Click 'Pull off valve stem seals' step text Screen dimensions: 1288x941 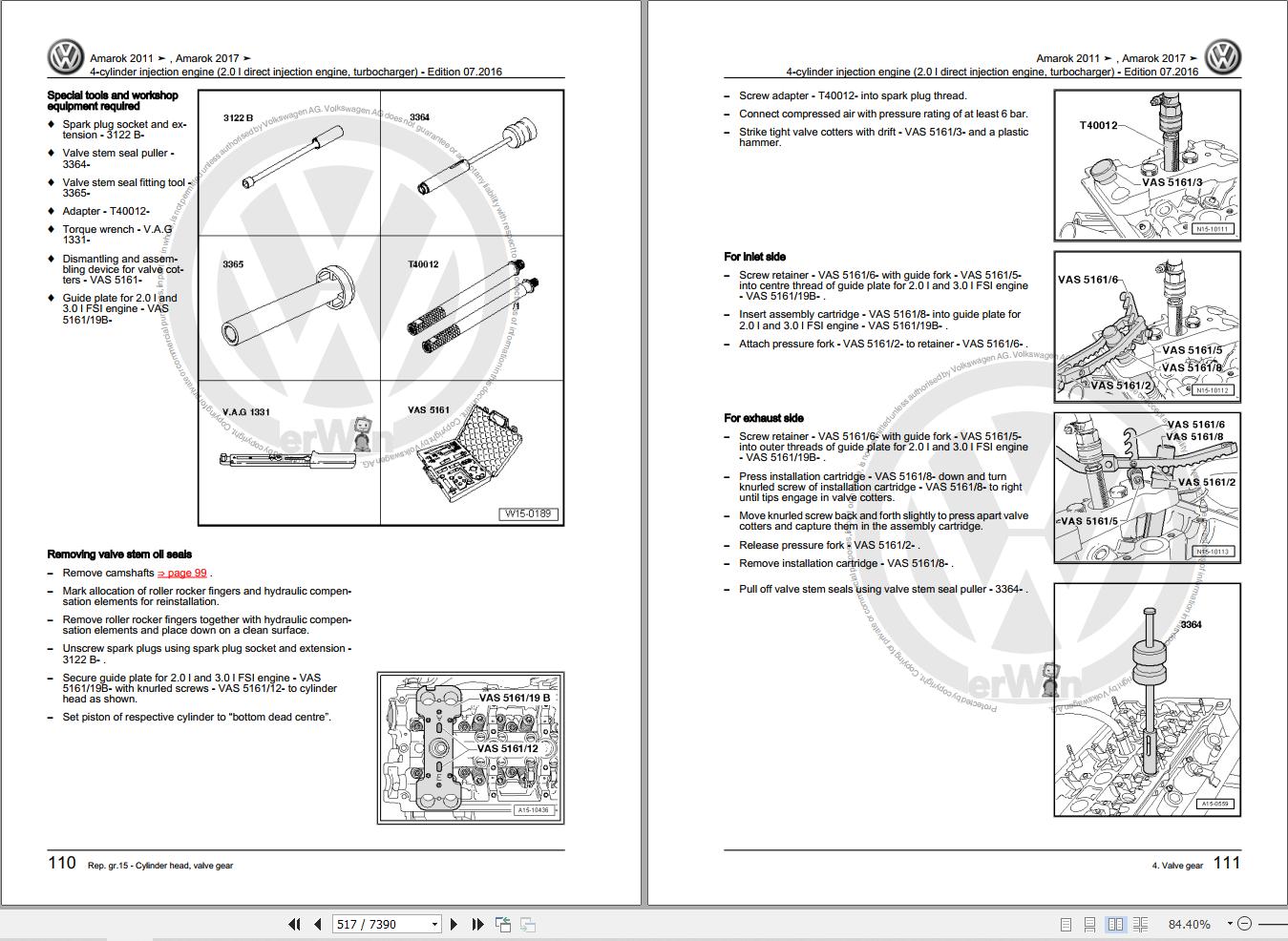882,589
